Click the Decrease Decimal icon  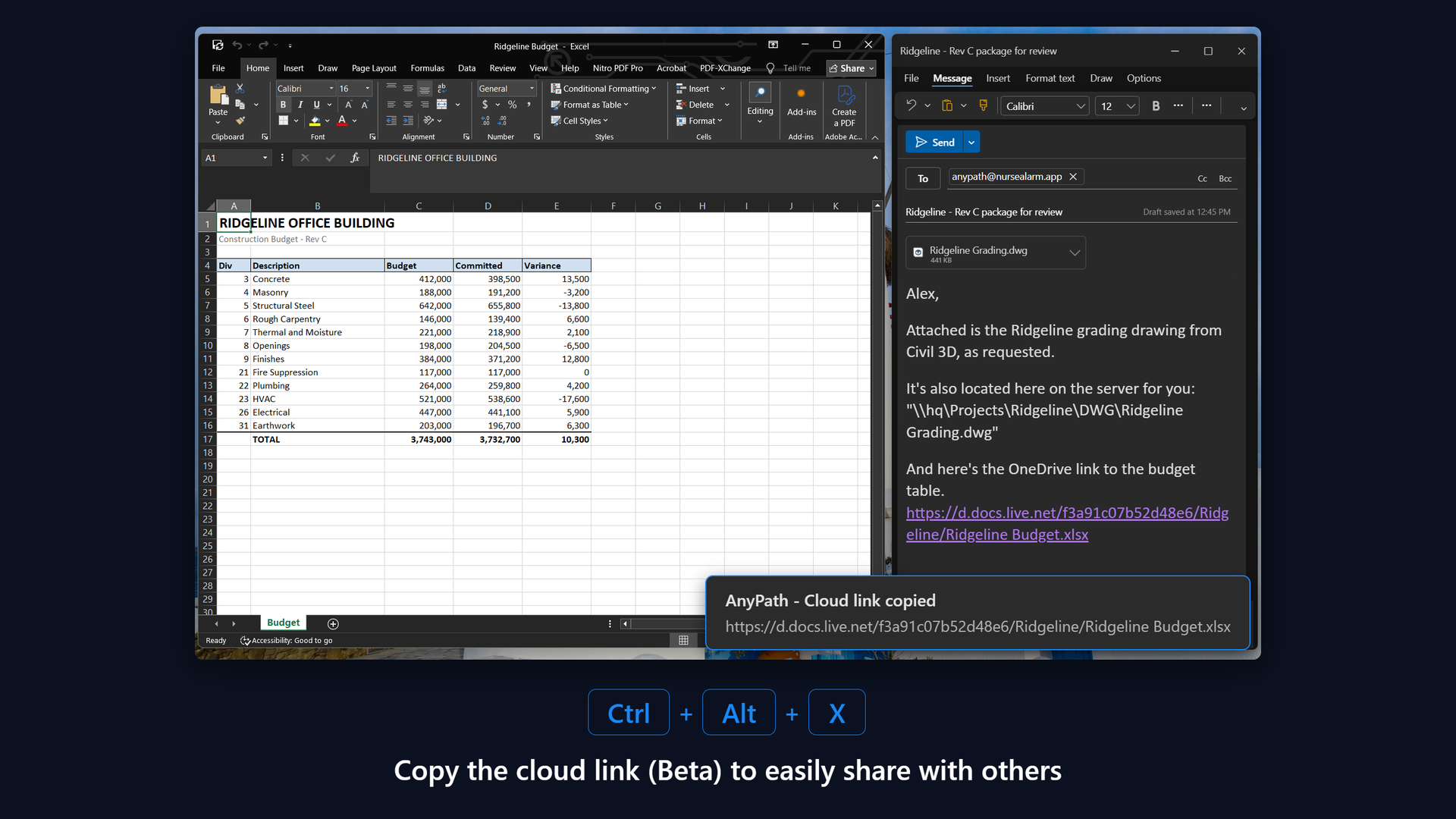click(x=503, y=121)
